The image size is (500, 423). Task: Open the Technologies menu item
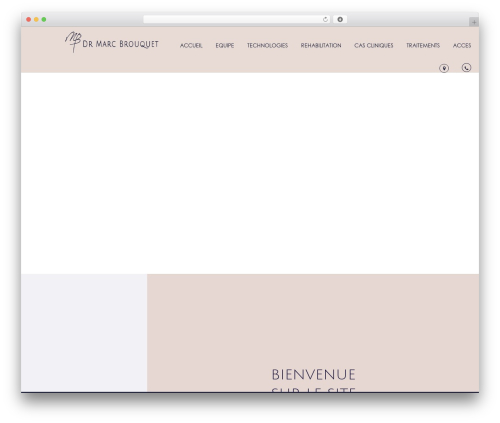(267, 45)
